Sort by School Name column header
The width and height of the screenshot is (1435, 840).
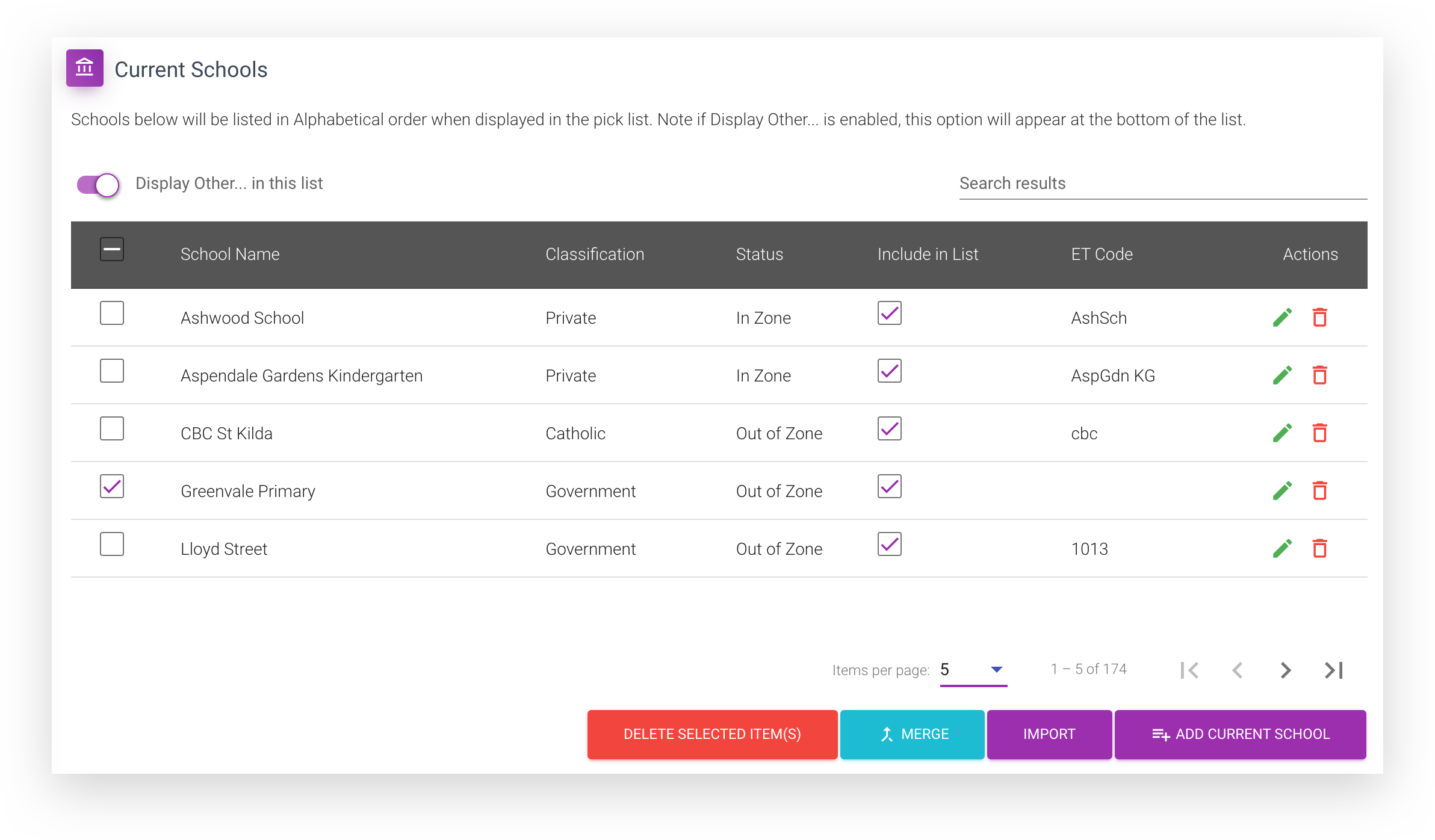coord(230,254)
